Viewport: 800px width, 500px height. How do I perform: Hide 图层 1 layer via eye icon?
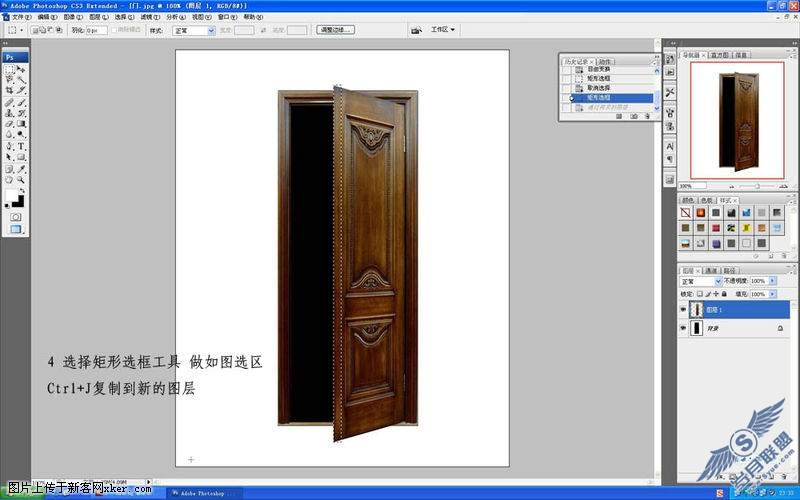(x=683, y=309)
